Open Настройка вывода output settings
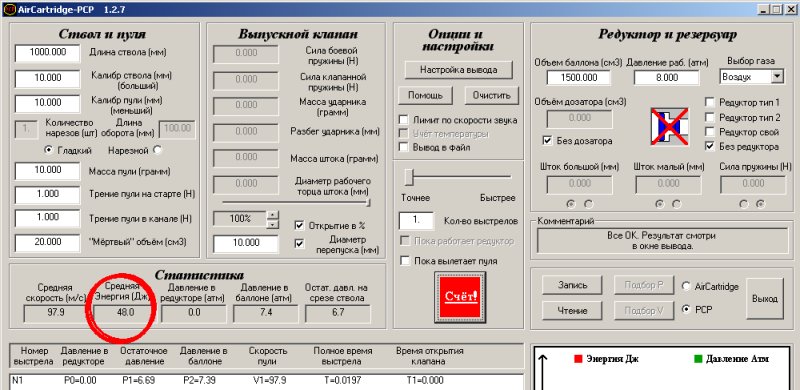Viewport: 800px width, 390px height. (459, 70)
